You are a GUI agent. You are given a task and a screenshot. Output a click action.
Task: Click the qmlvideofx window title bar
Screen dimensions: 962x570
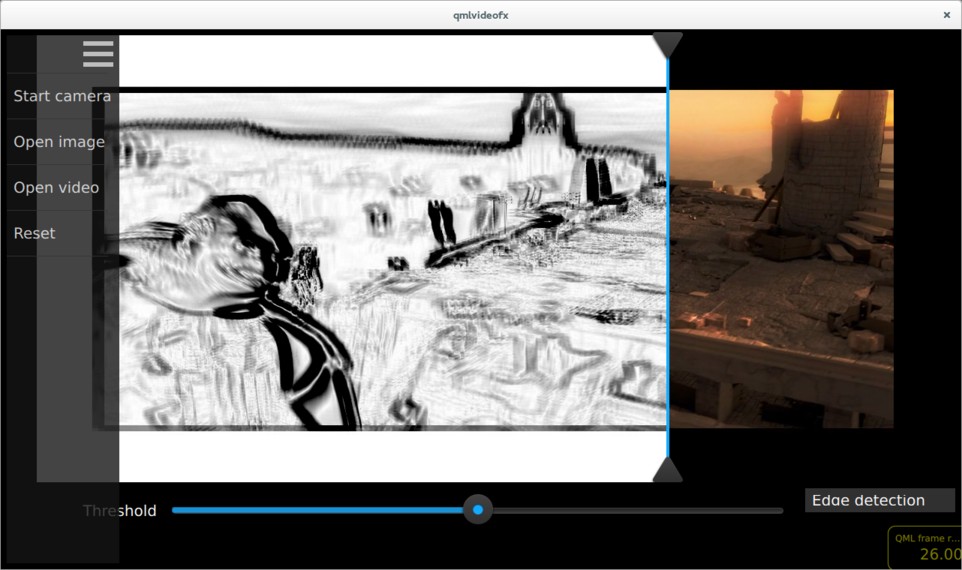point(480,15)
